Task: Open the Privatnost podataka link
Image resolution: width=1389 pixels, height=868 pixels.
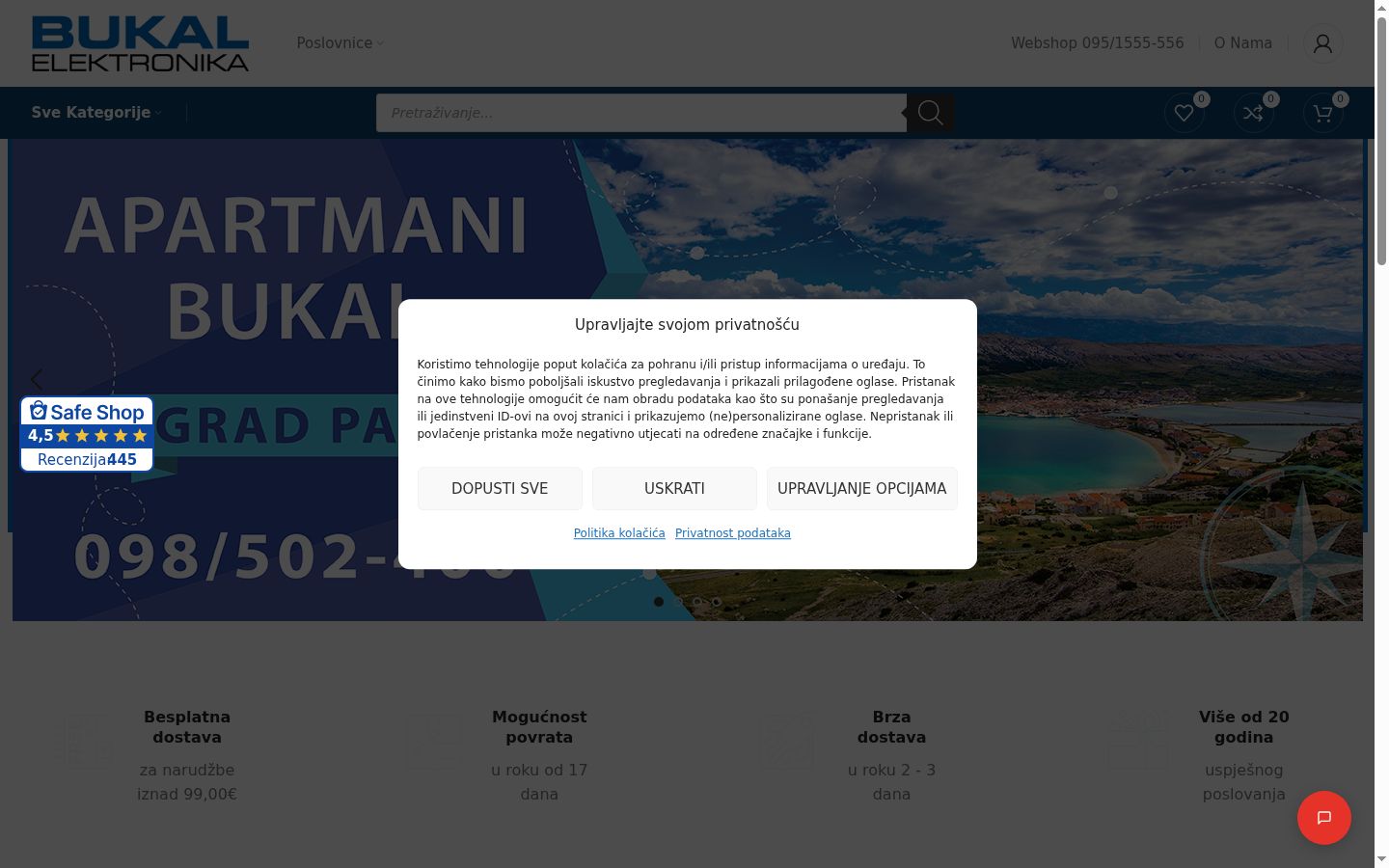Action: [x=733, y=533]
